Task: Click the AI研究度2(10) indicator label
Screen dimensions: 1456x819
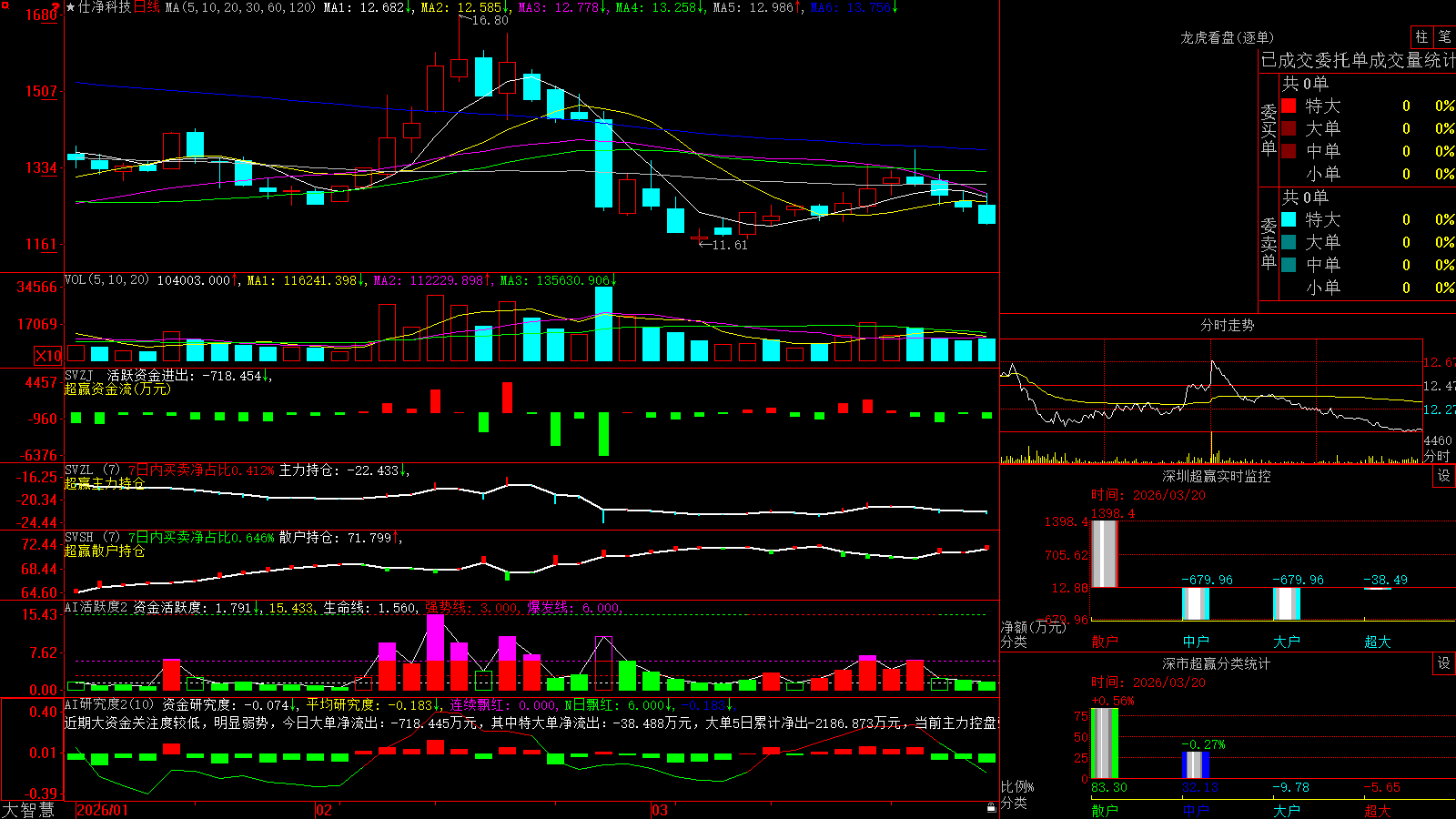Action: [x=109, y=704]
